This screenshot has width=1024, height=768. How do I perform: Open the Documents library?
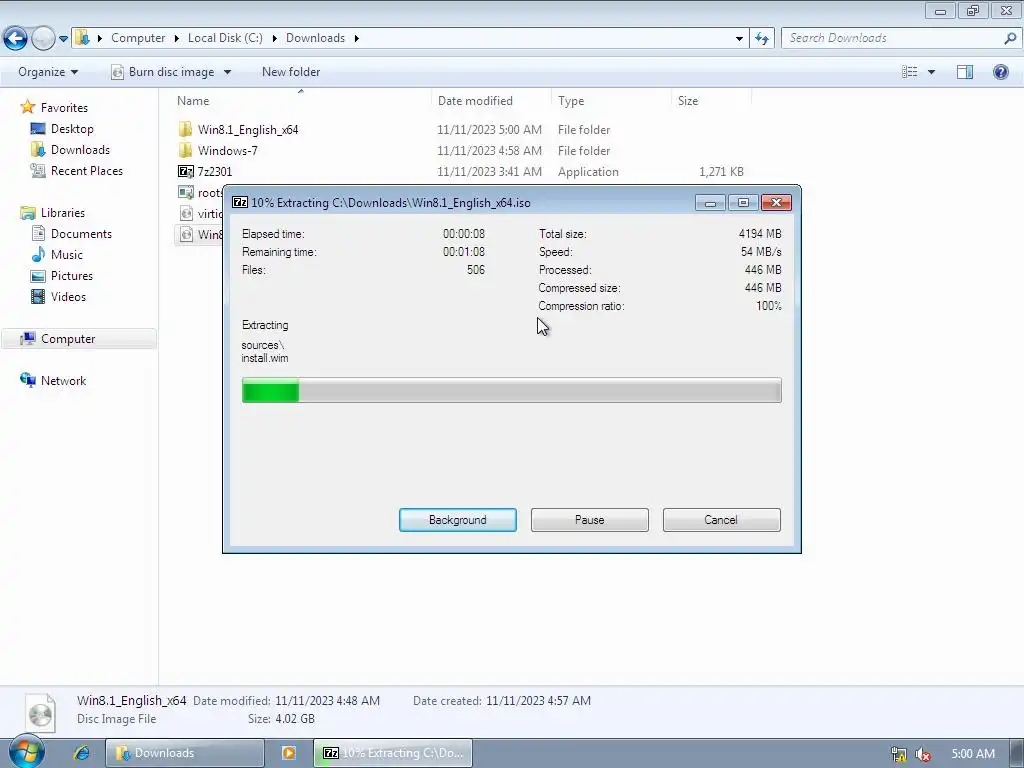81,233
